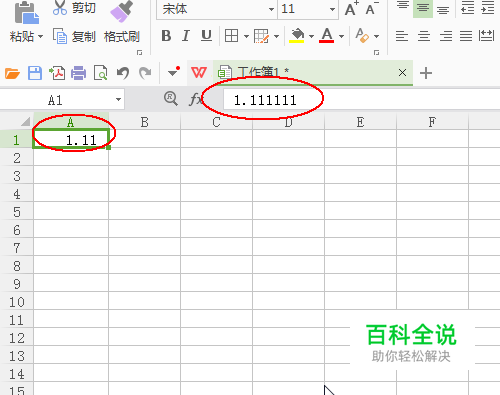500x395 pixels.
Task: Click the Paste clipboard icon
Action: [x=26, y=12]
